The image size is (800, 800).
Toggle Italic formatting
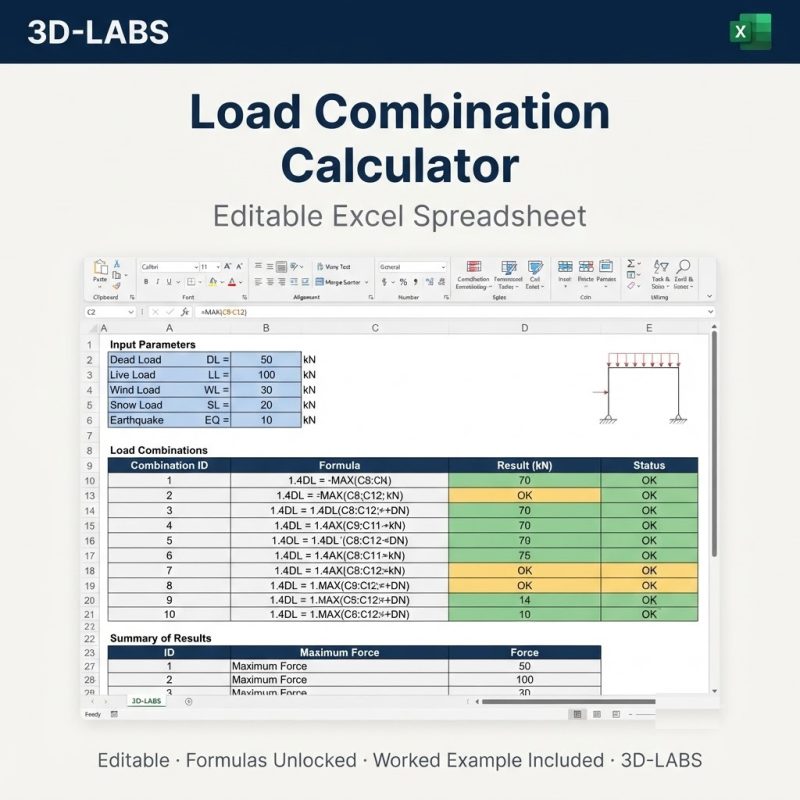tap(158, 282)
